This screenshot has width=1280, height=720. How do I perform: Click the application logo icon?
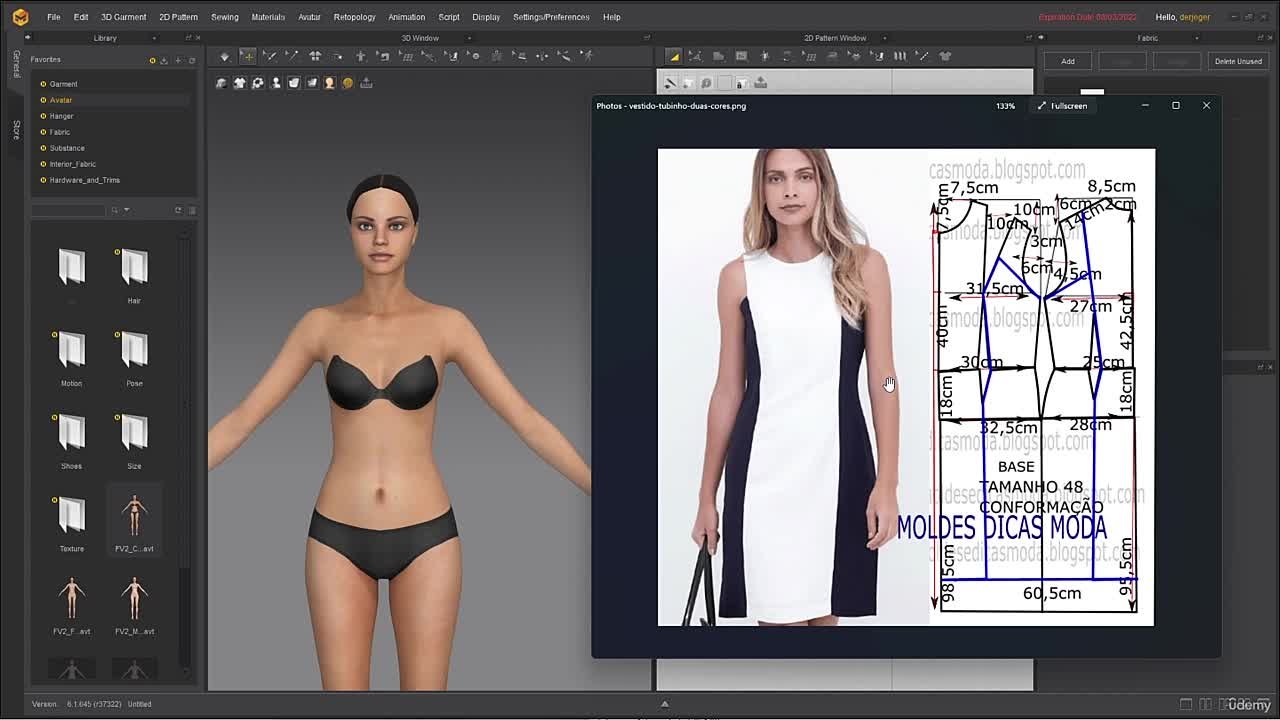tap(20, 17)
